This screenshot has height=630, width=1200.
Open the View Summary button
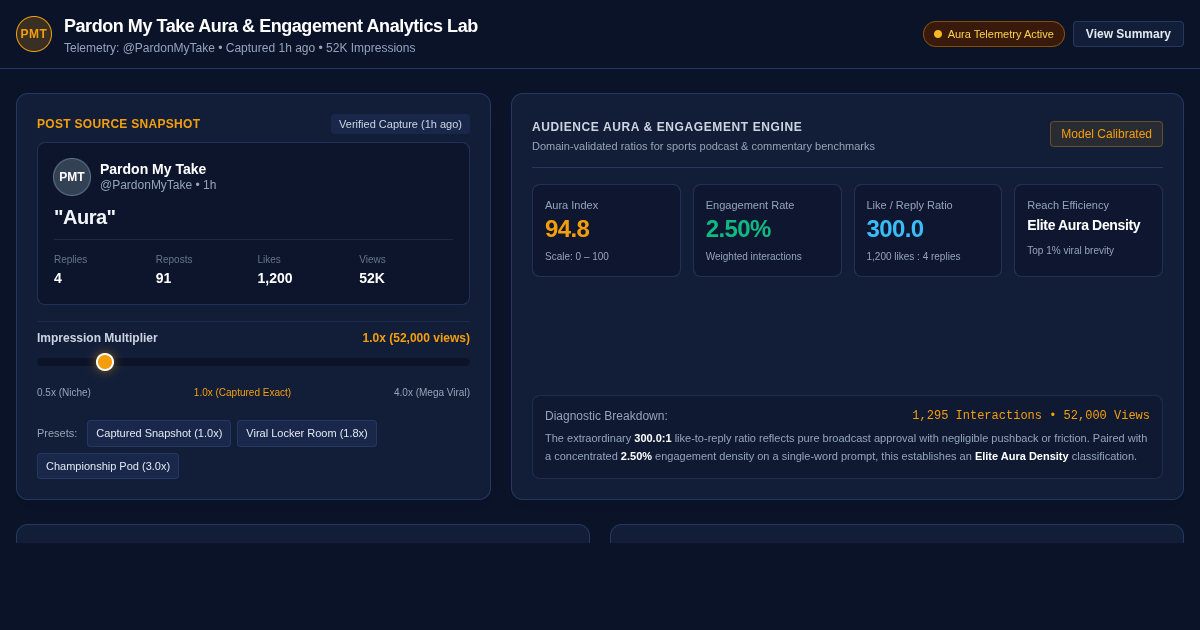tap(1128, 34)
